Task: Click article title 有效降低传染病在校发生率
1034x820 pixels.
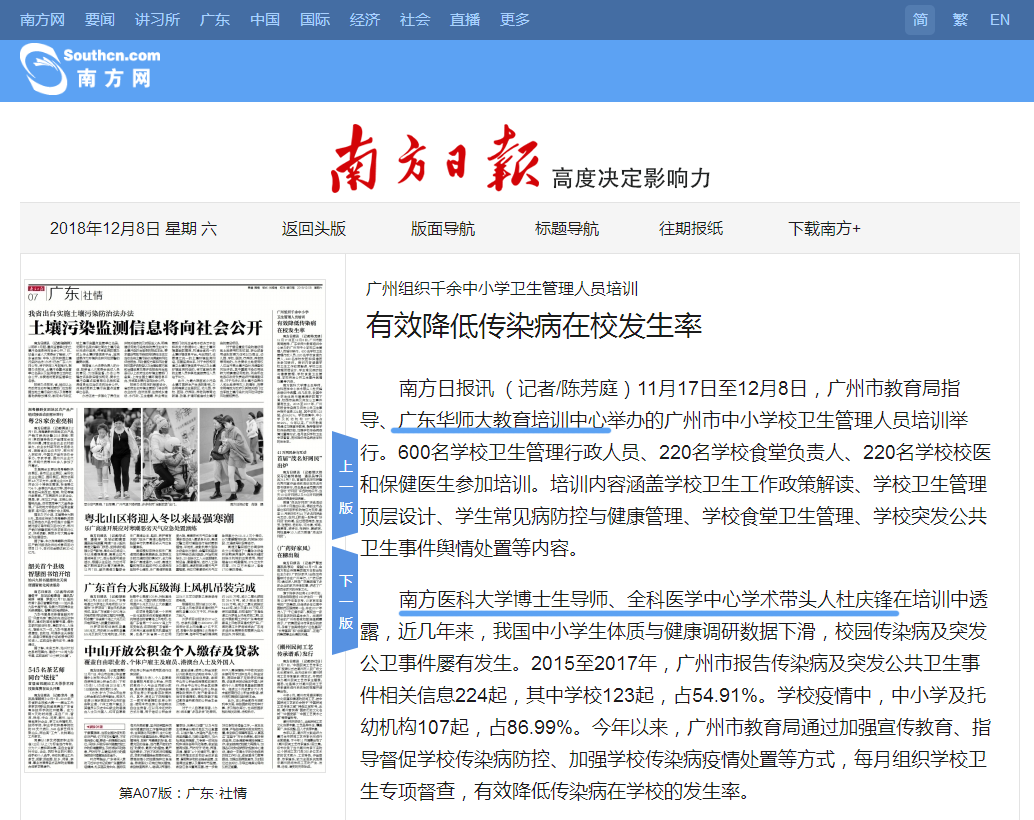Action: 534,325
